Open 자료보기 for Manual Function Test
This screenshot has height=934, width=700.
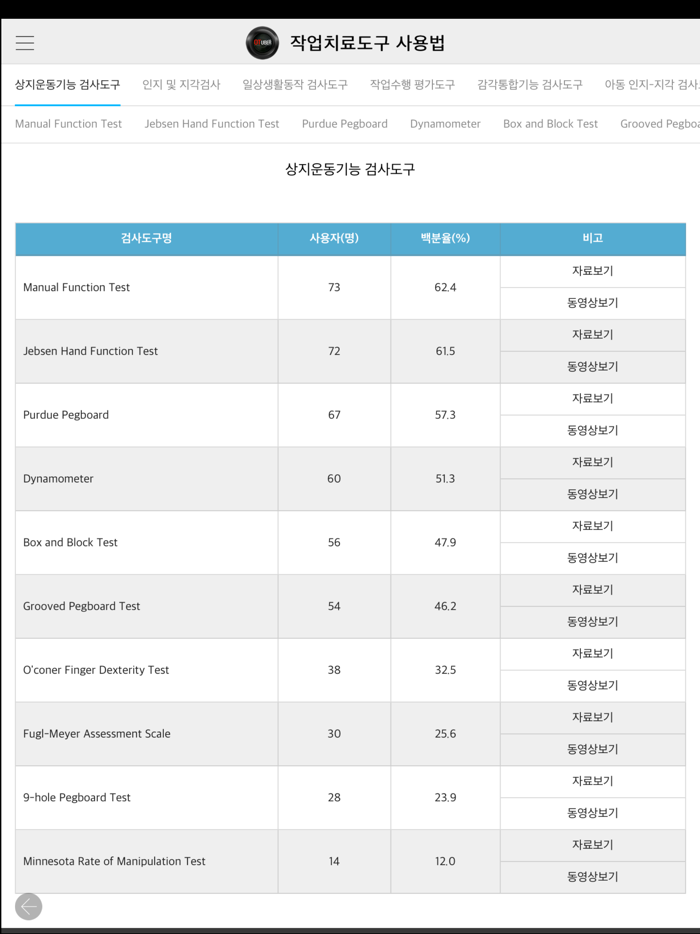pos(592,271)
